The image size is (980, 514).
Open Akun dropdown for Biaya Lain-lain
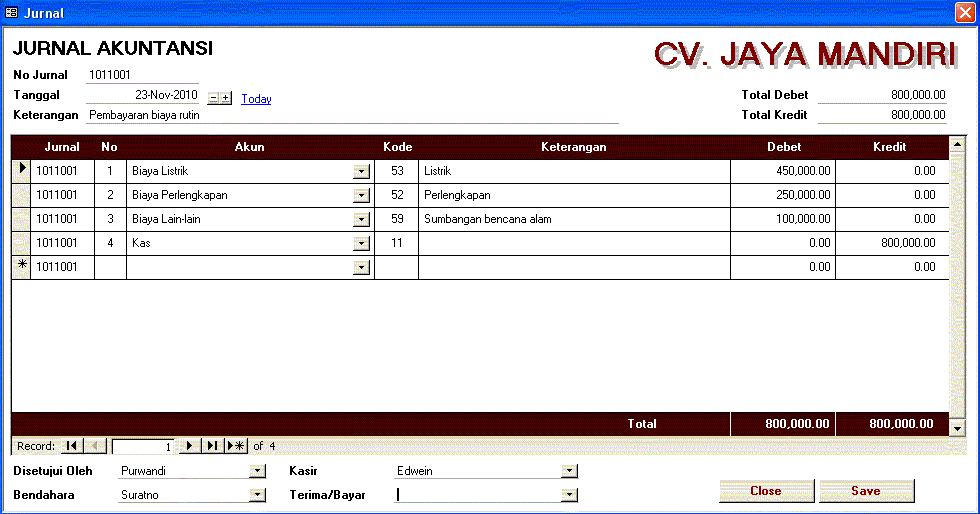(x=361, y=219)
